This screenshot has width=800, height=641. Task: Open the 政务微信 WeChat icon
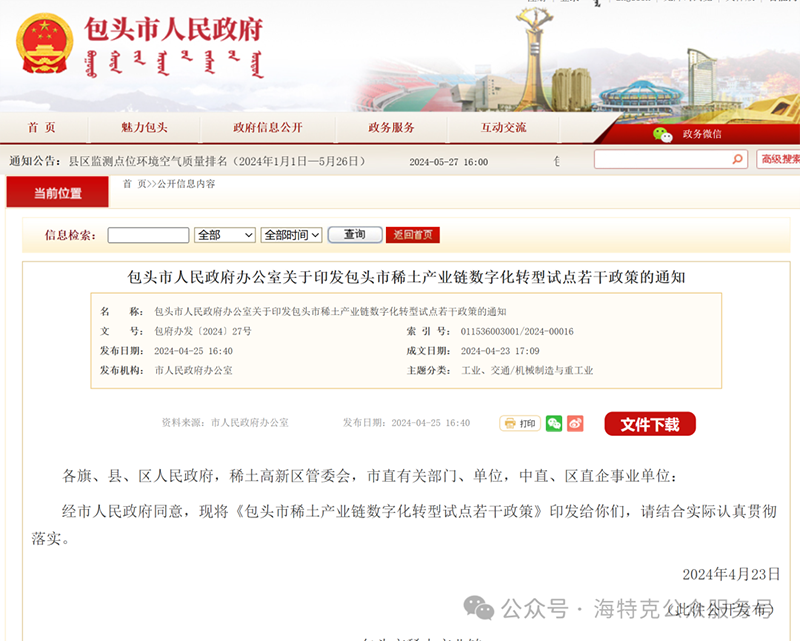(x=662, y=134)
